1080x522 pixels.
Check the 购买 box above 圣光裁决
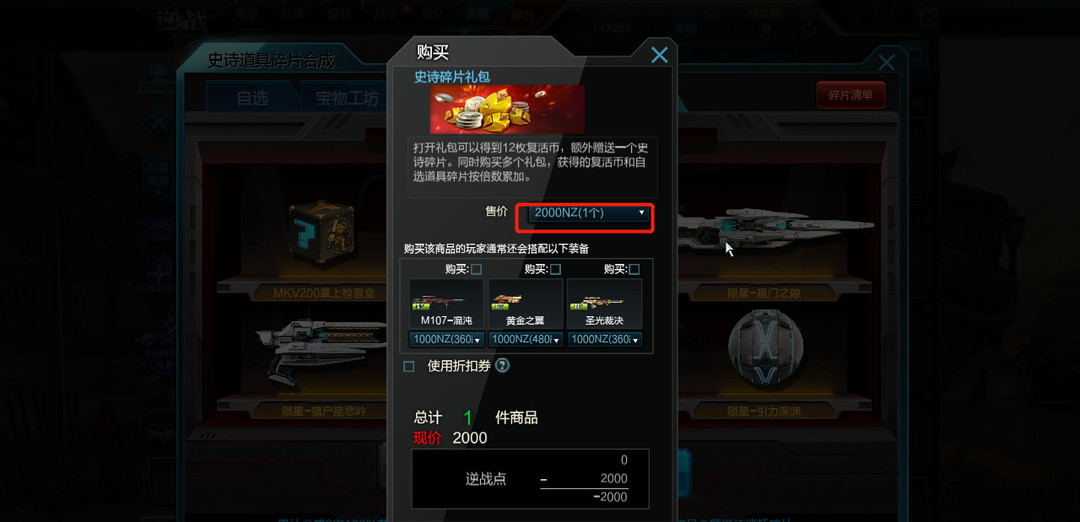pyautogui.click(x=634, y=269)
